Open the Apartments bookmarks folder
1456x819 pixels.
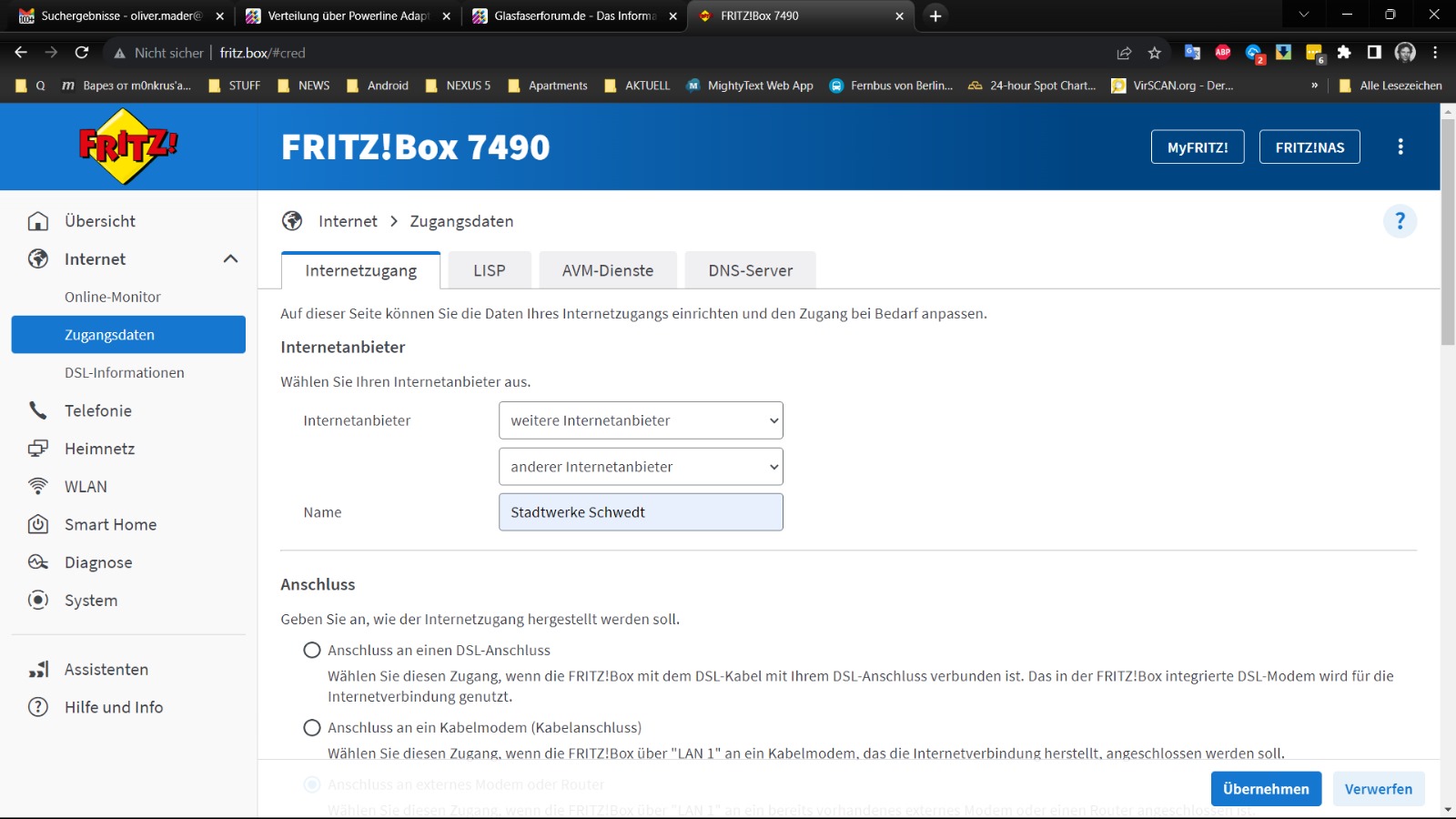tap(548, 86)
